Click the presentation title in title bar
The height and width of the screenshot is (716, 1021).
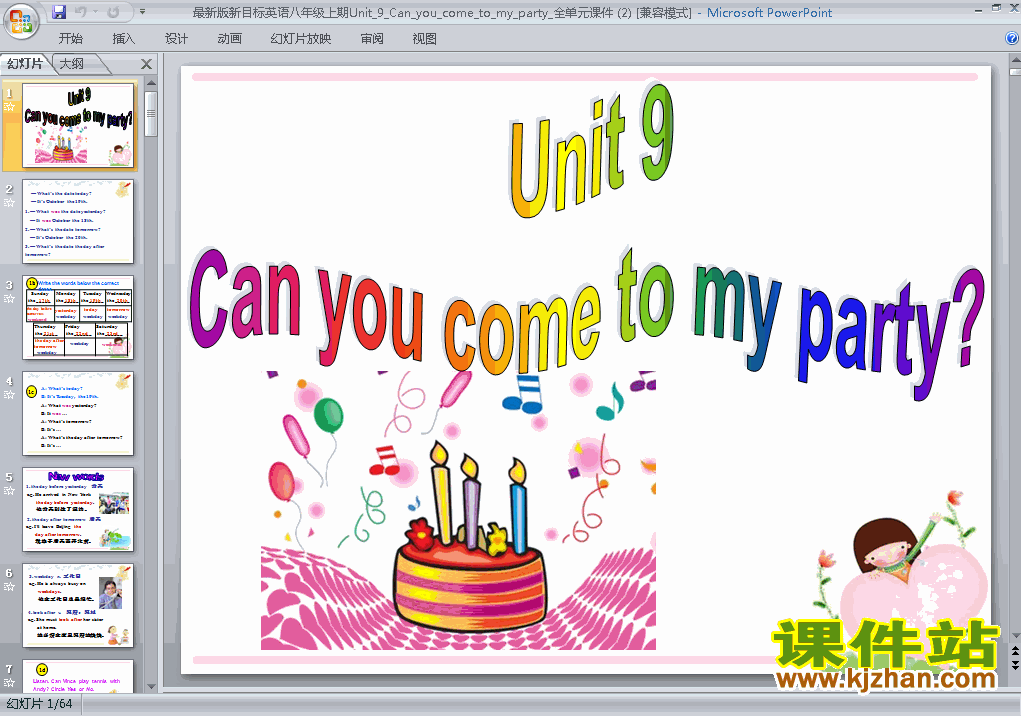(x=442, y=12)
